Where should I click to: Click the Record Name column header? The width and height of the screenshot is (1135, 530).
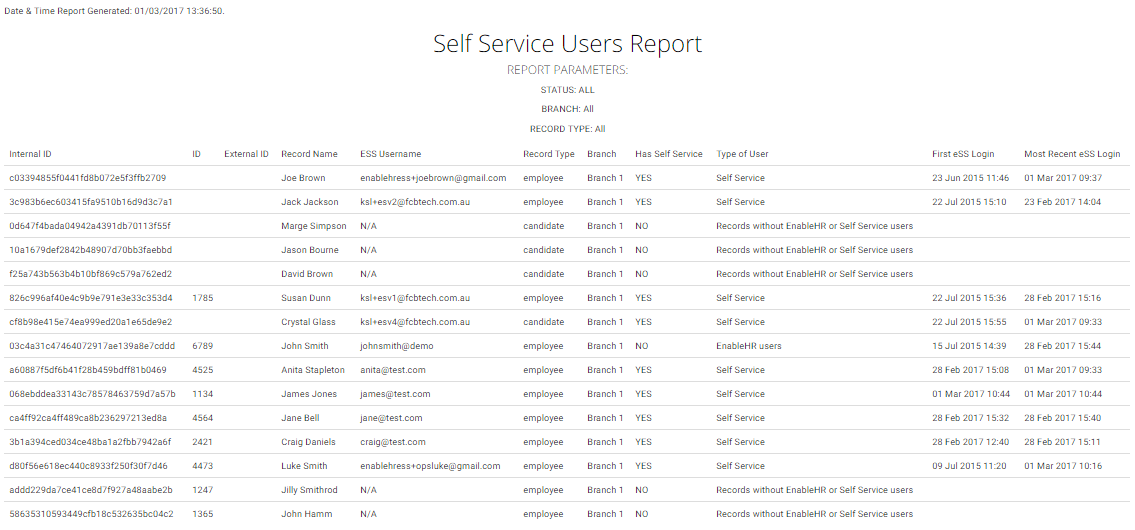(x=309, y=154)
